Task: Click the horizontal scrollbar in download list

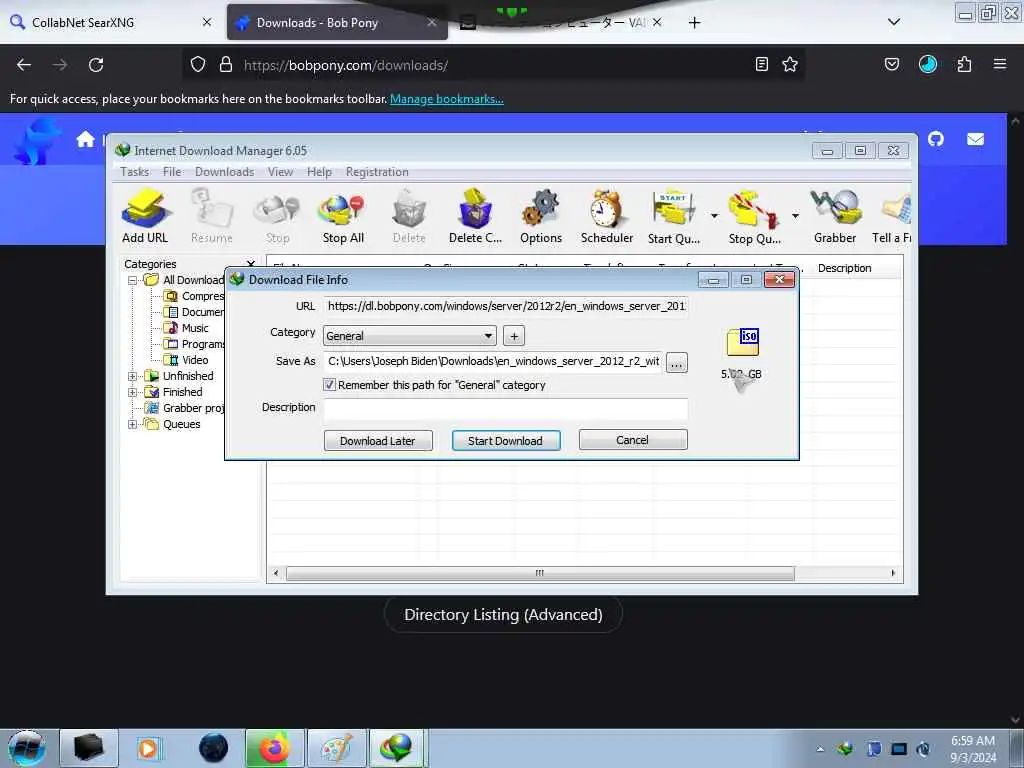Action: coord(540,573)
